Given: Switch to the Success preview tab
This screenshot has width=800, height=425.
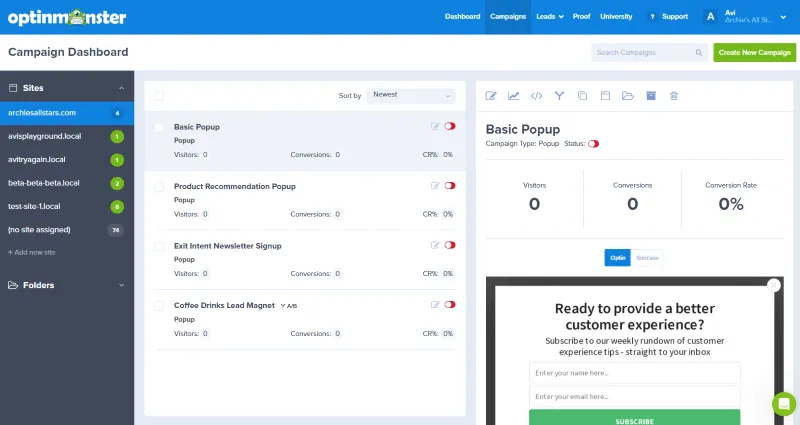Looking at the screenshot, I should point(647,258).
